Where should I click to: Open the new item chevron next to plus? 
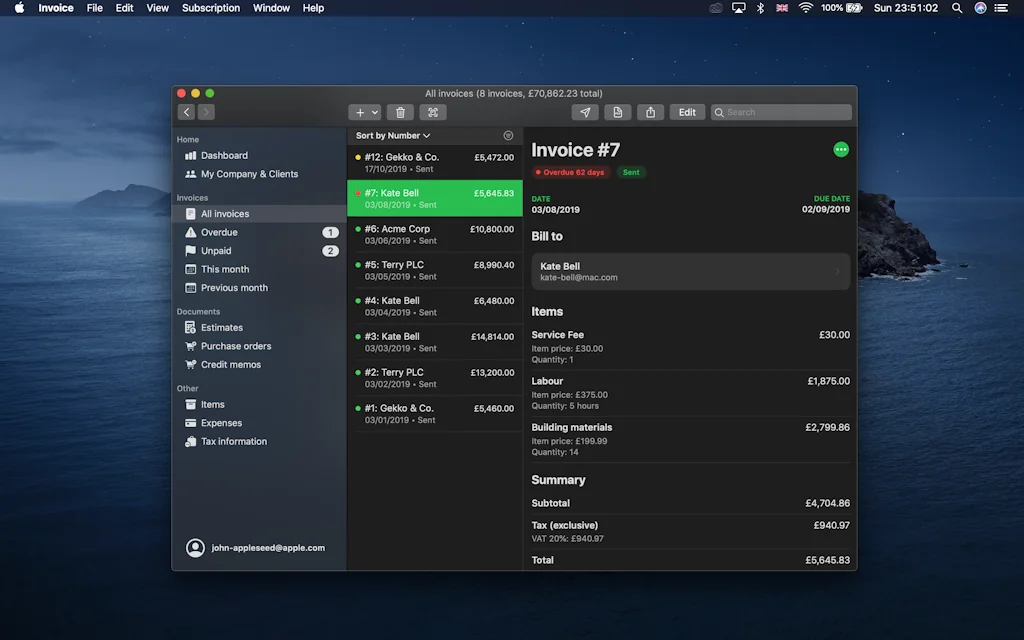pyautogui.click(x=371, y=112)
